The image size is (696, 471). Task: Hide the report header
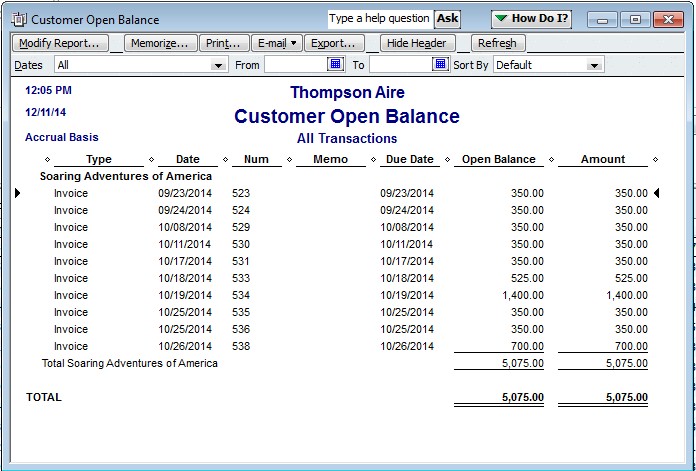tap(418, 43)
